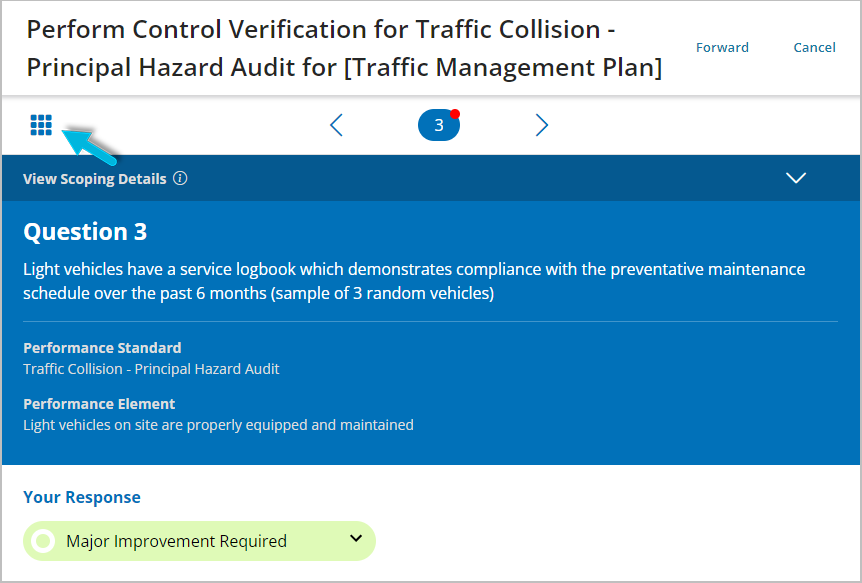Click the info icon beside View Scoping Details
This screenshot has height=583, width=862.
[x=180, y=178]
